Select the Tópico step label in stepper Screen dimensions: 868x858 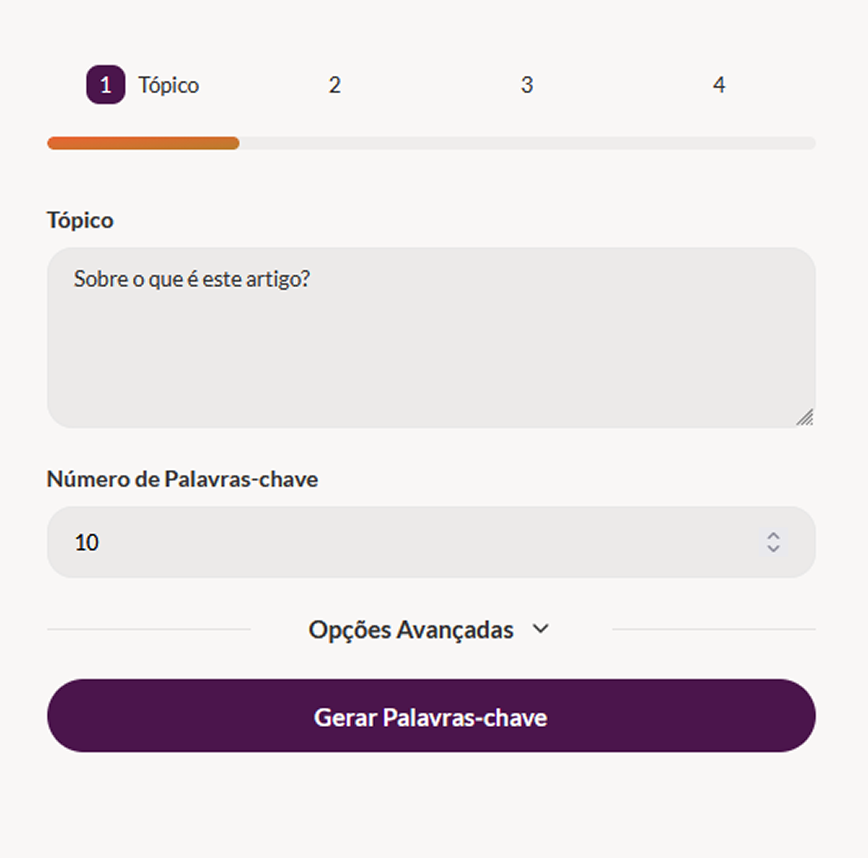168,86
